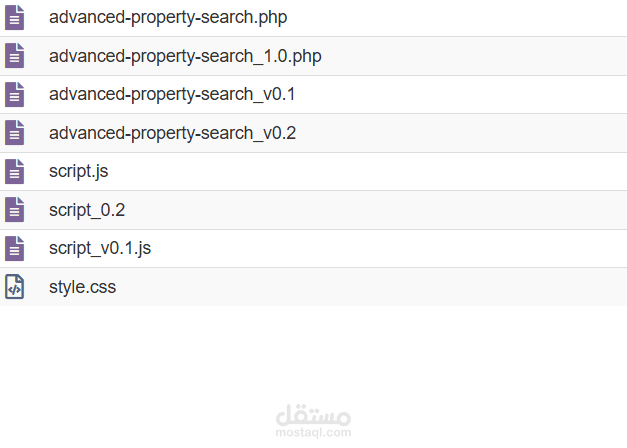Click the purple icon for advanced-property-search_v0.2
Image resolution: width=627 pixels, height=448 pixels.
(14, 132)
